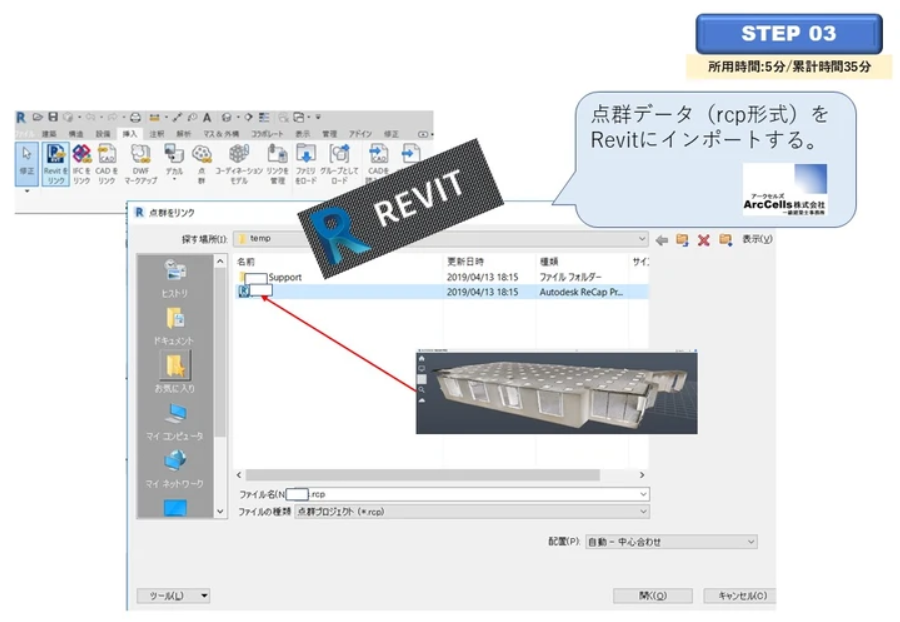Open the DWFマークアップ tool

tap(141, 164)
